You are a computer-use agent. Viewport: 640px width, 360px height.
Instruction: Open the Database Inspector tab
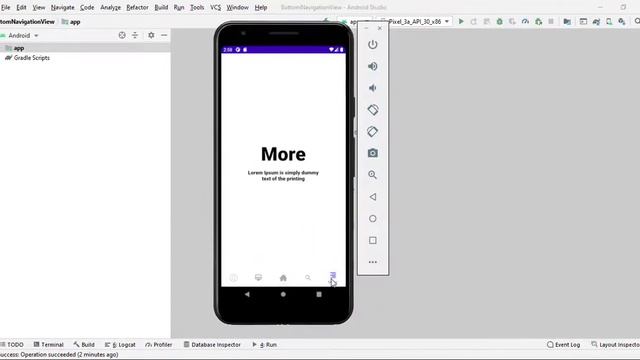coord(212,345)
